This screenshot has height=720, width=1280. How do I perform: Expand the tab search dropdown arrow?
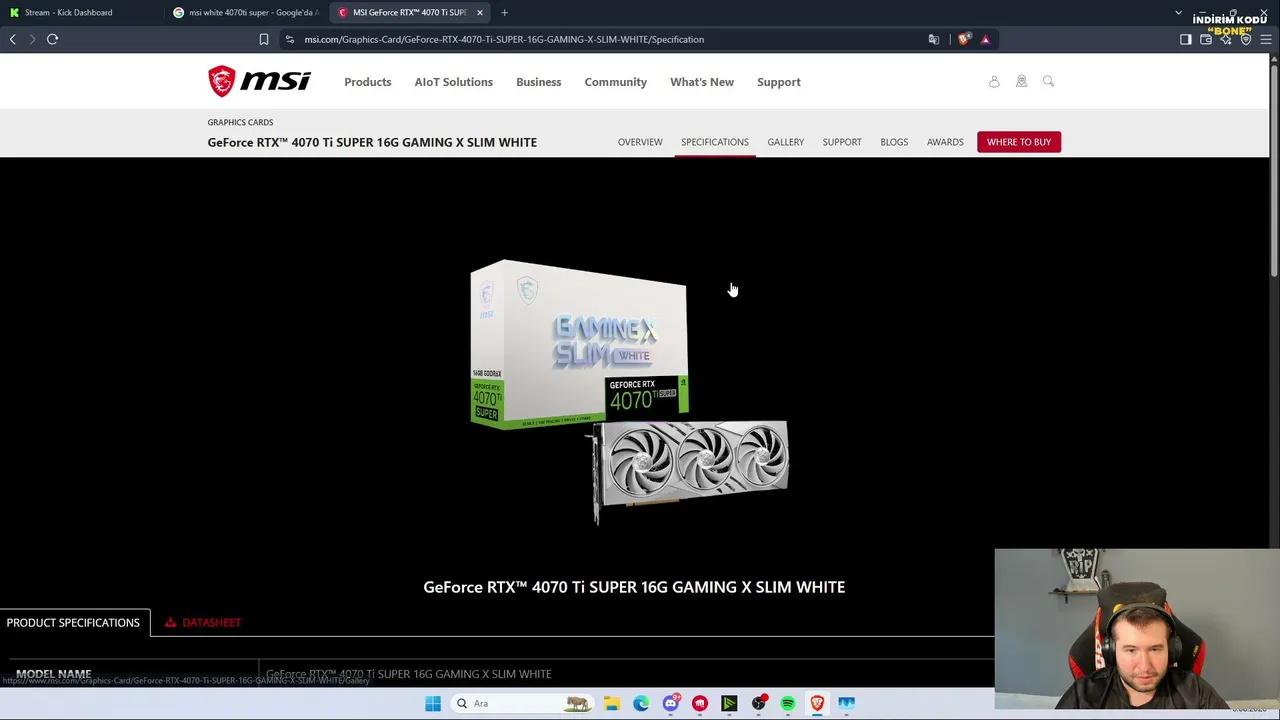coord(1178,12)
